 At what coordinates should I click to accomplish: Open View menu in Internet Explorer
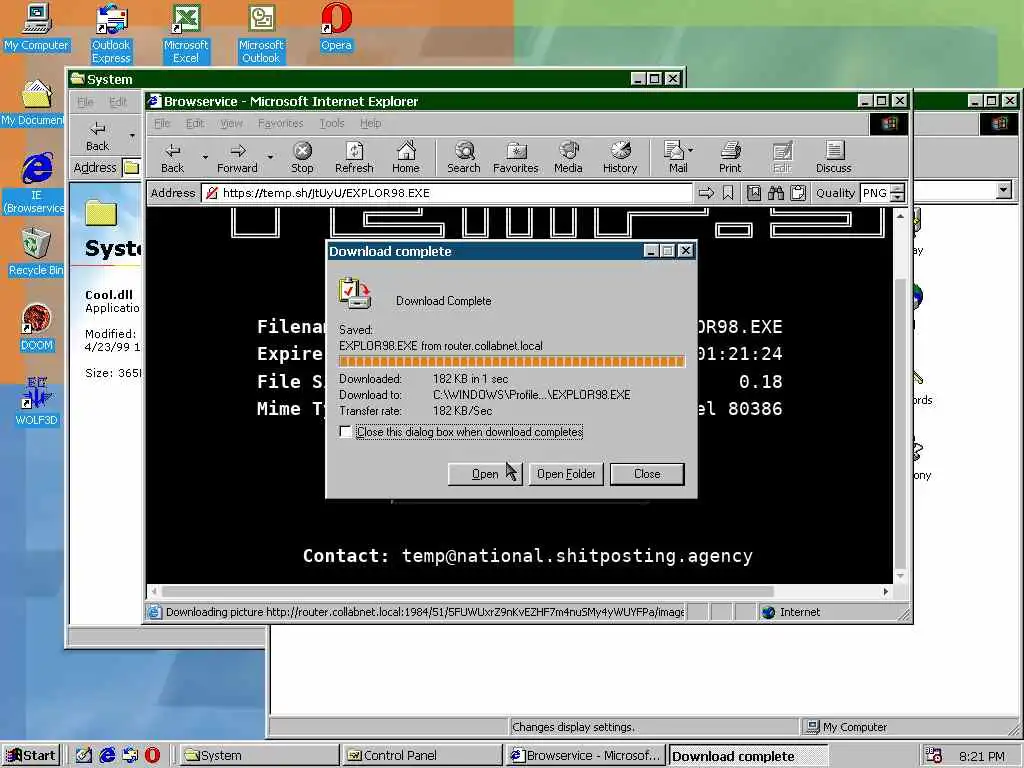tap(231, 123)
